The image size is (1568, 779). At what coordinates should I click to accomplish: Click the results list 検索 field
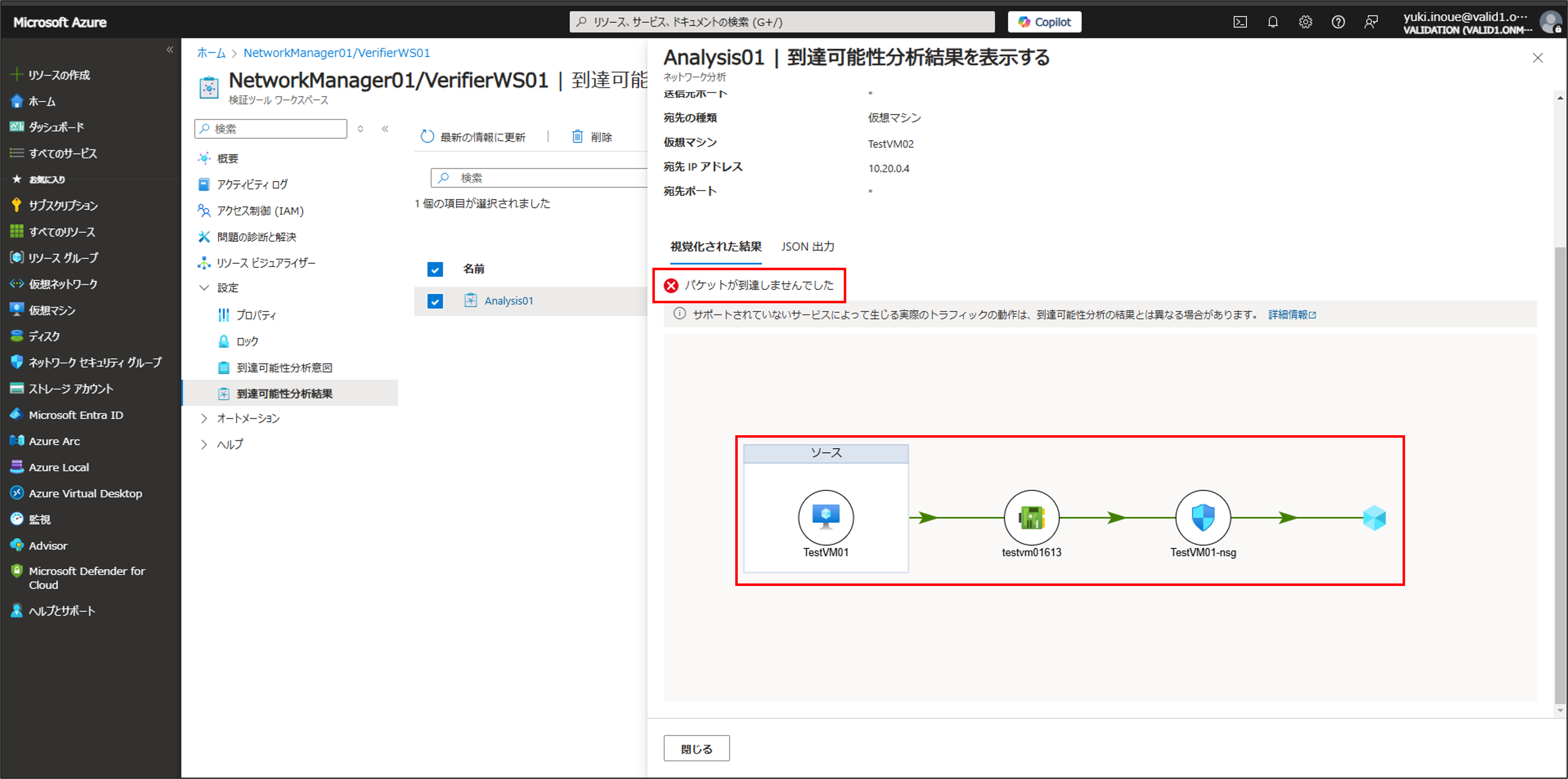click(539, 178)
